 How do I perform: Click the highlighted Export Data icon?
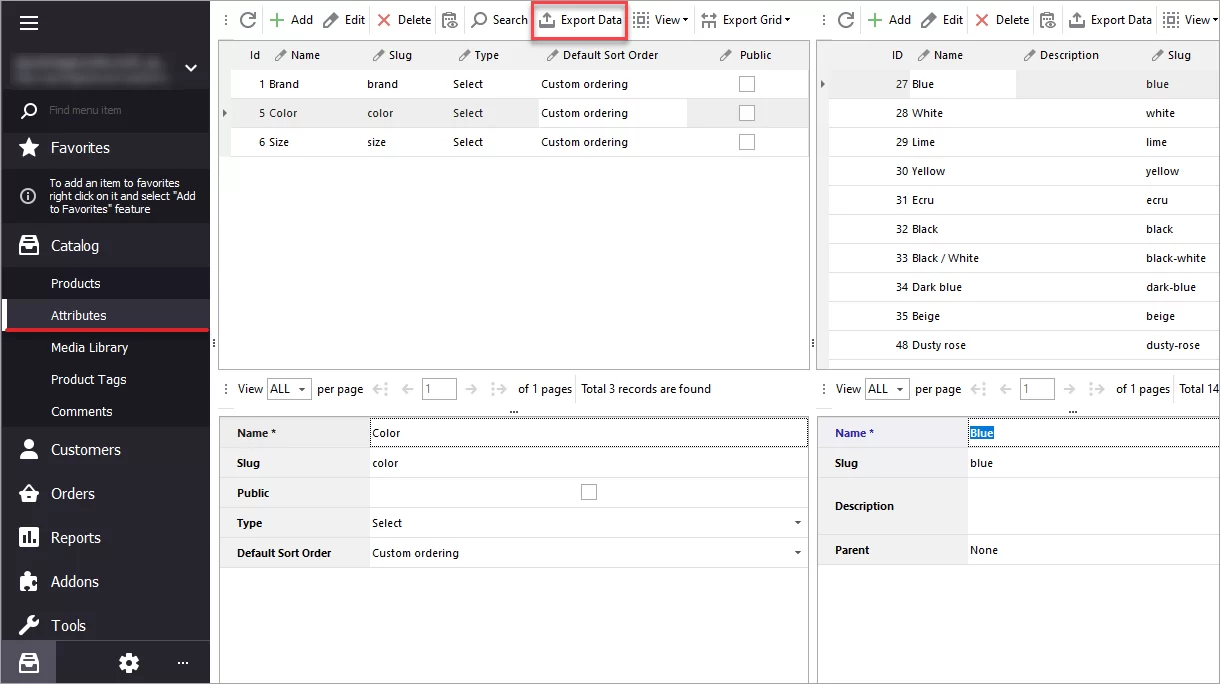[579, 19]
